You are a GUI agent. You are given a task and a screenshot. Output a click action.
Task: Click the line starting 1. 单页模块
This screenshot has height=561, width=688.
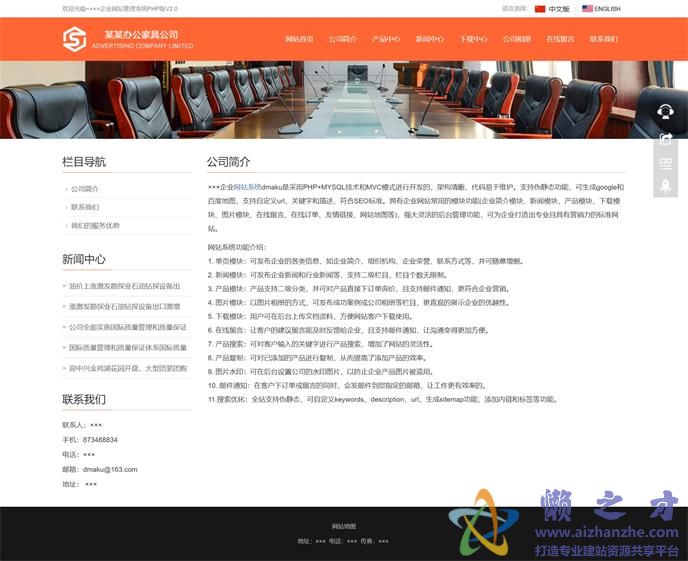tap(366, 261)
